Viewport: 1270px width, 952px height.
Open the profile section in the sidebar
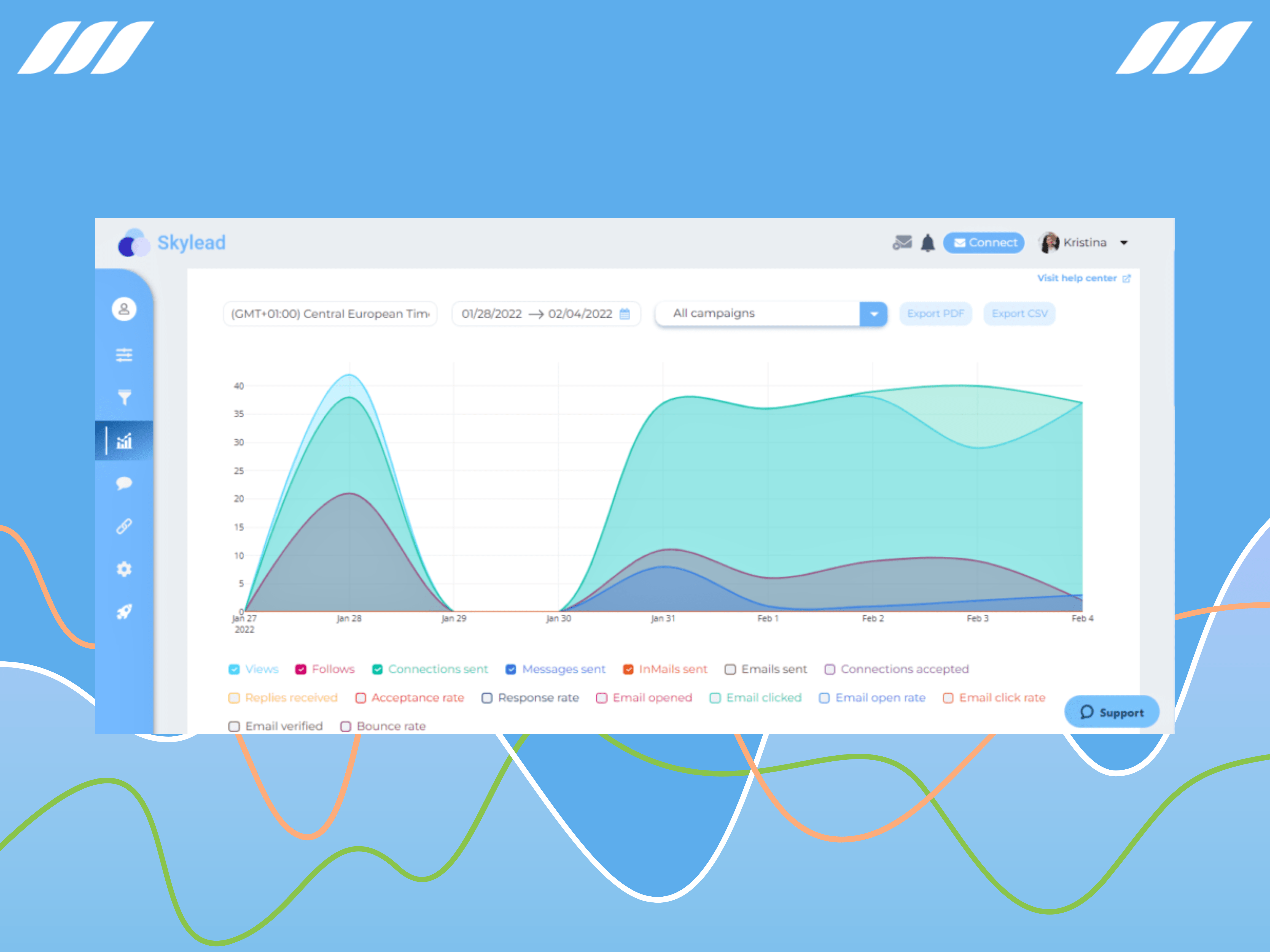[124, 309]
